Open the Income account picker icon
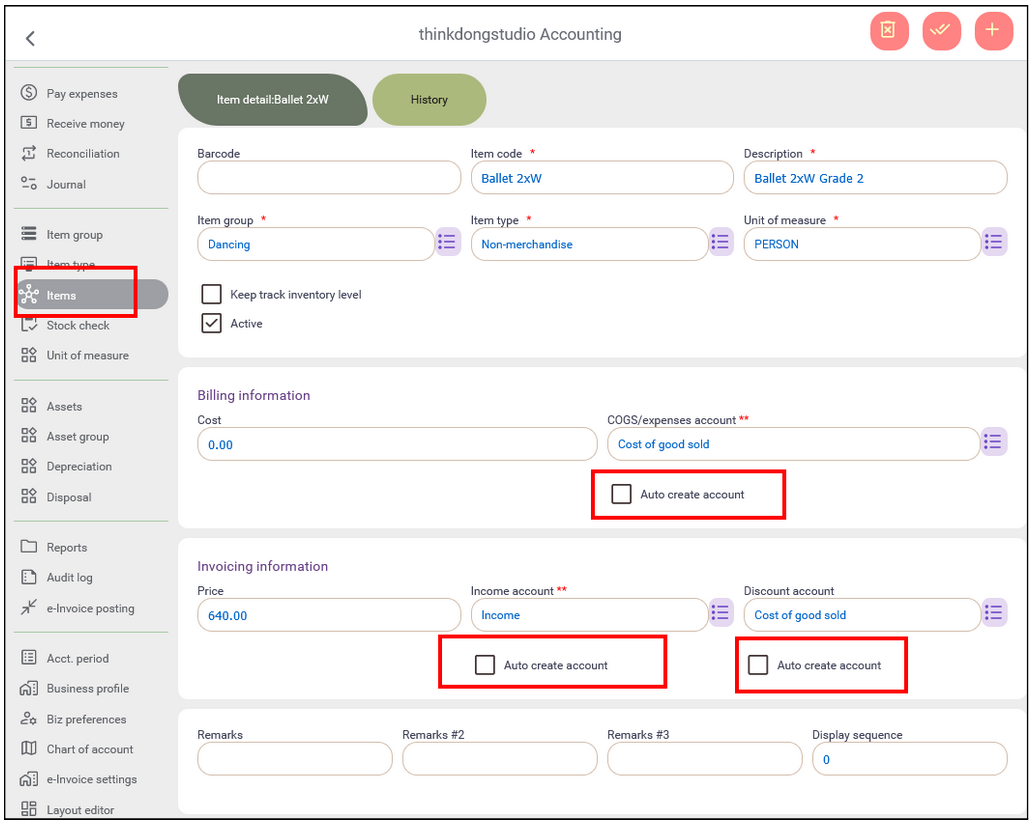 pyautogui.click(x=720, y=613)
